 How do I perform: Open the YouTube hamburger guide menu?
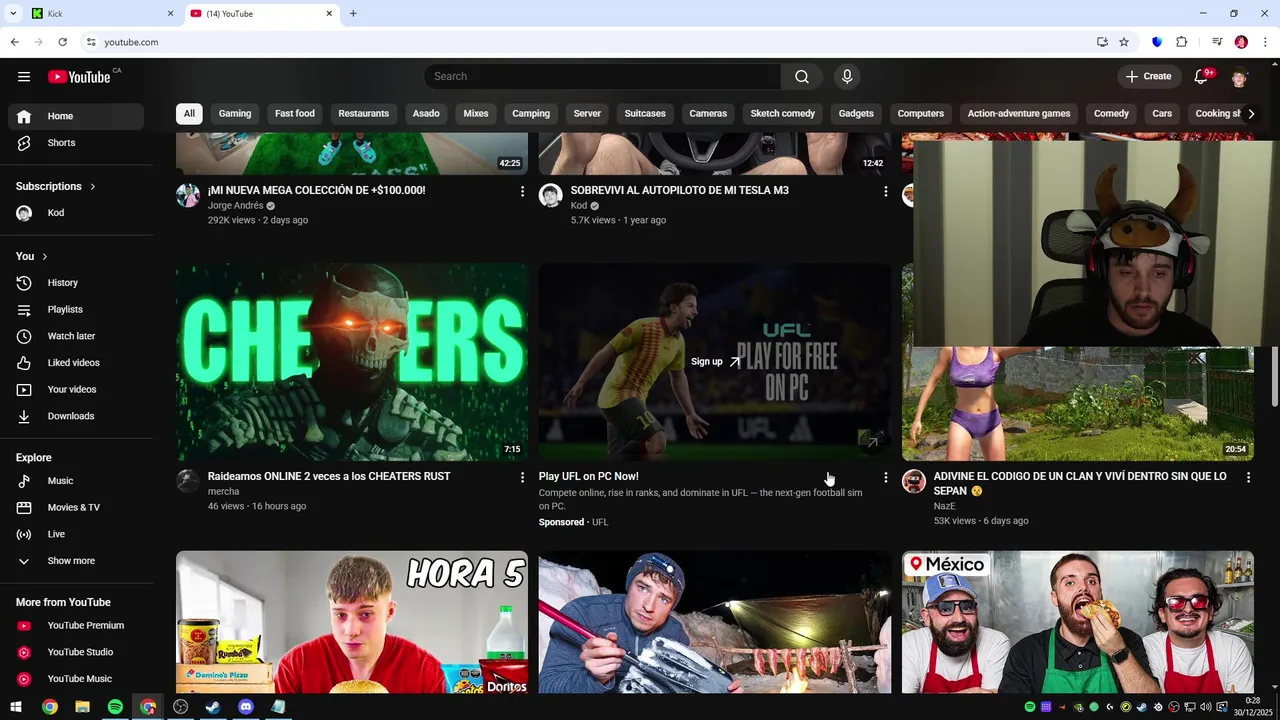pyautogui.click(x=24, y=77)
